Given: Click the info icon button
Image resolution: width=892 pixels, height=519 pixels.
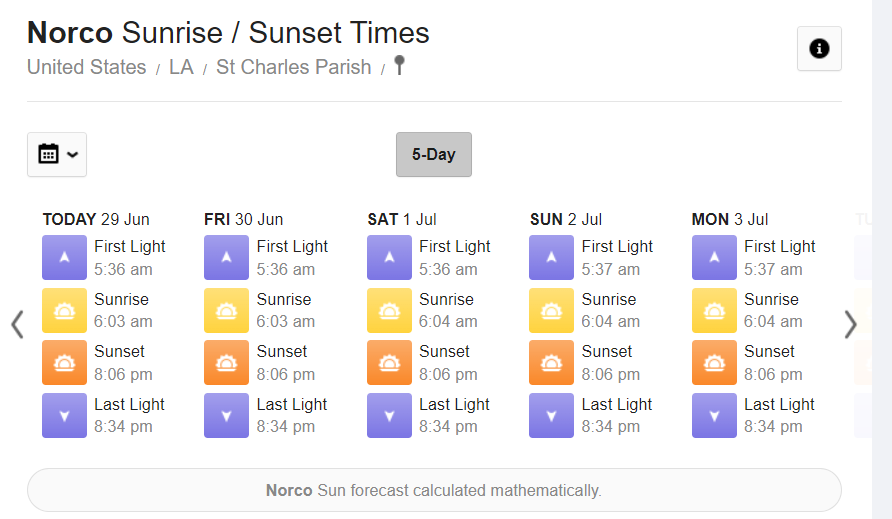Looking at the screenshot, I should [x=819, y=48].
